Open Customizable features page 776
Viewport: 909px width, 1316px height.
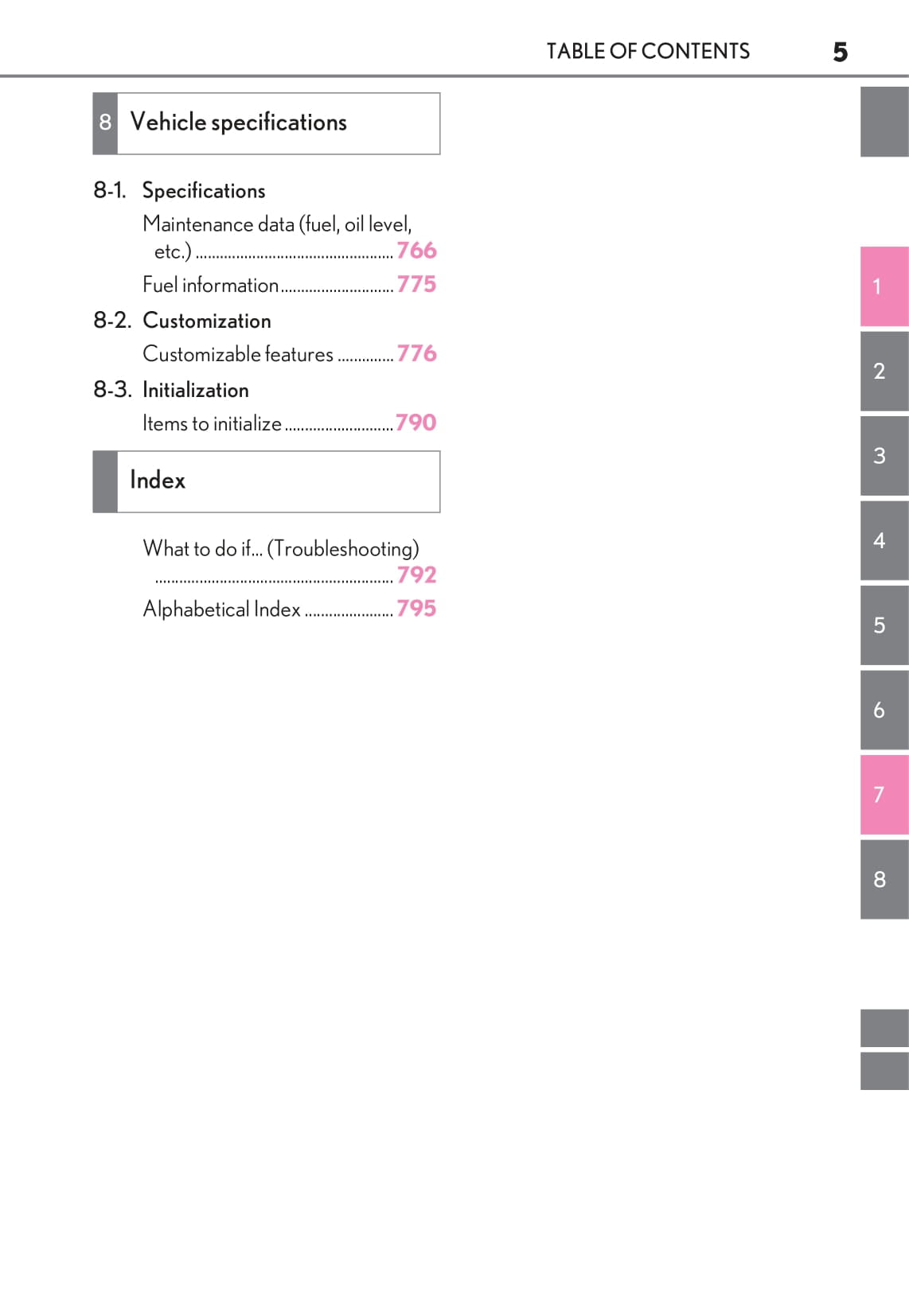click(416, 353)
